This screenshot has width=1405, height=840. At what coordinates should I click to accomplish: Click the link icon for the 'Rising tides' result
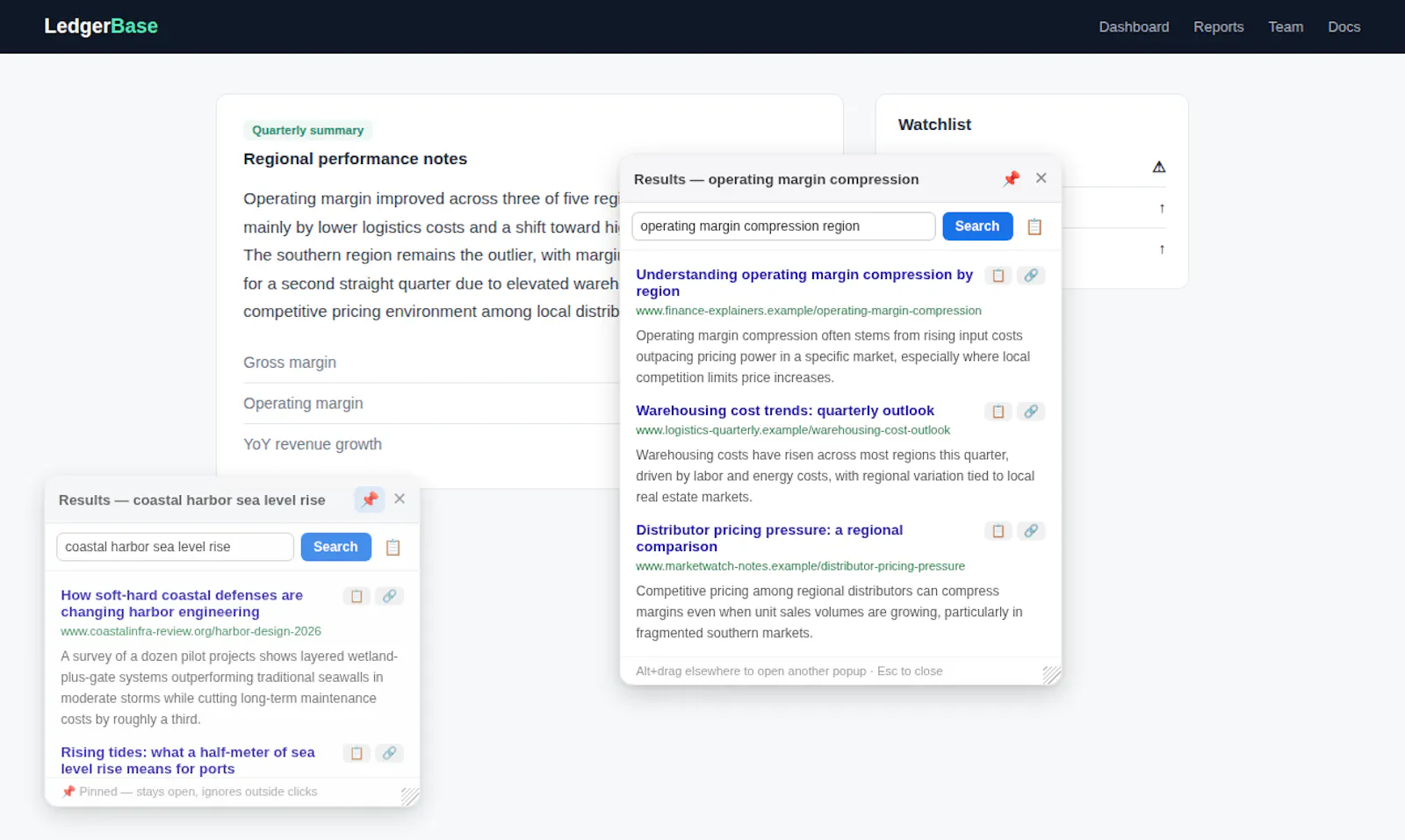(389, 753)
